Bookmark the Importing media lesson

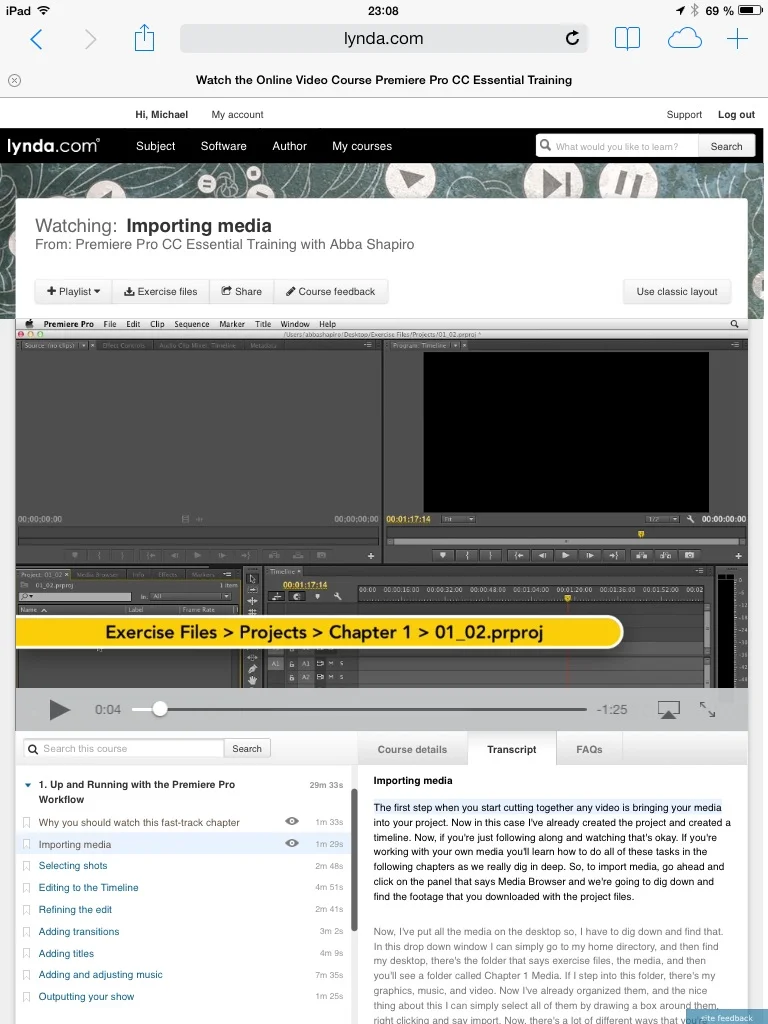[26, 844]
